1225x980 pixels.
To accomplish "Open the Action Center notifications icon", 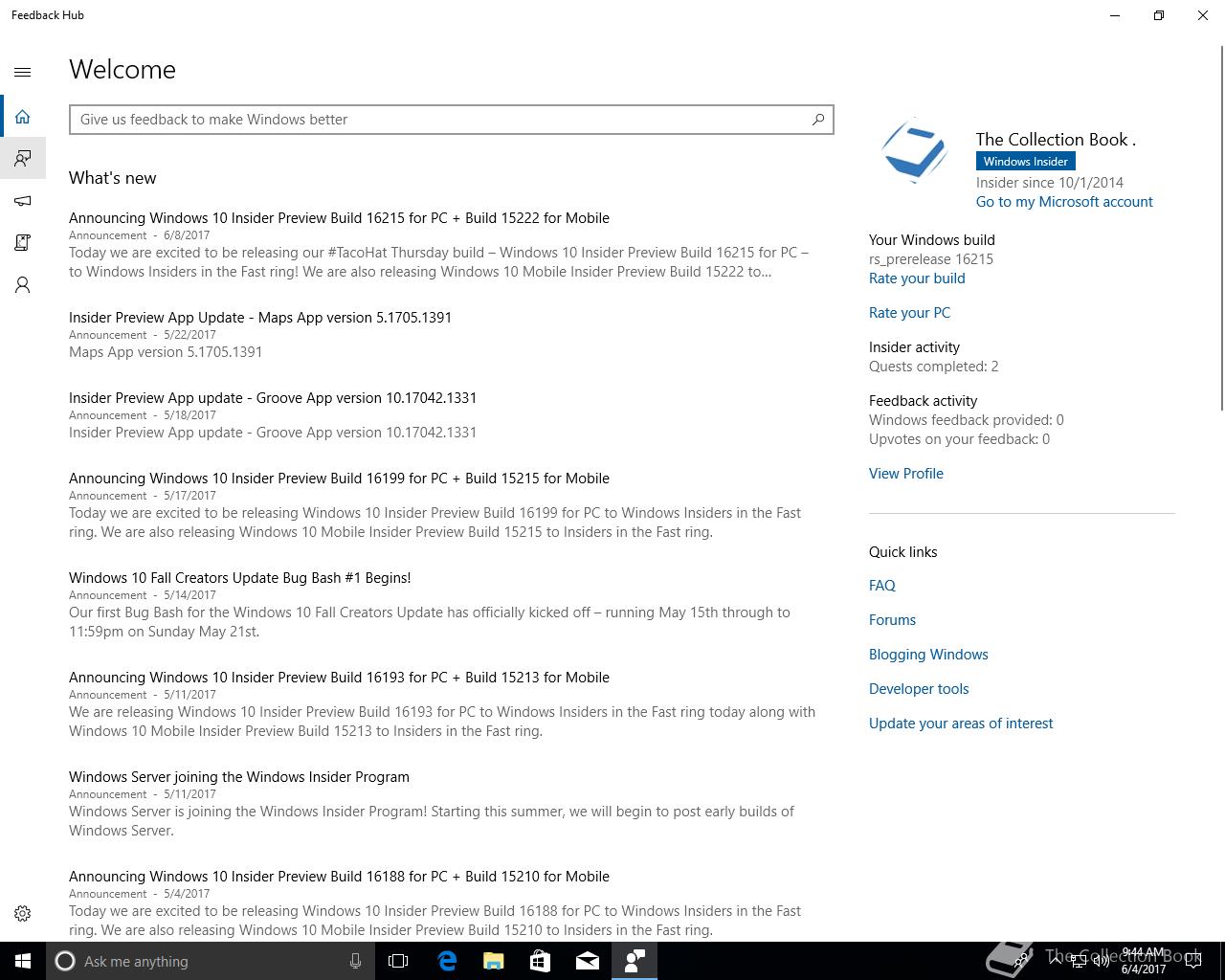I will [1193, 961].
